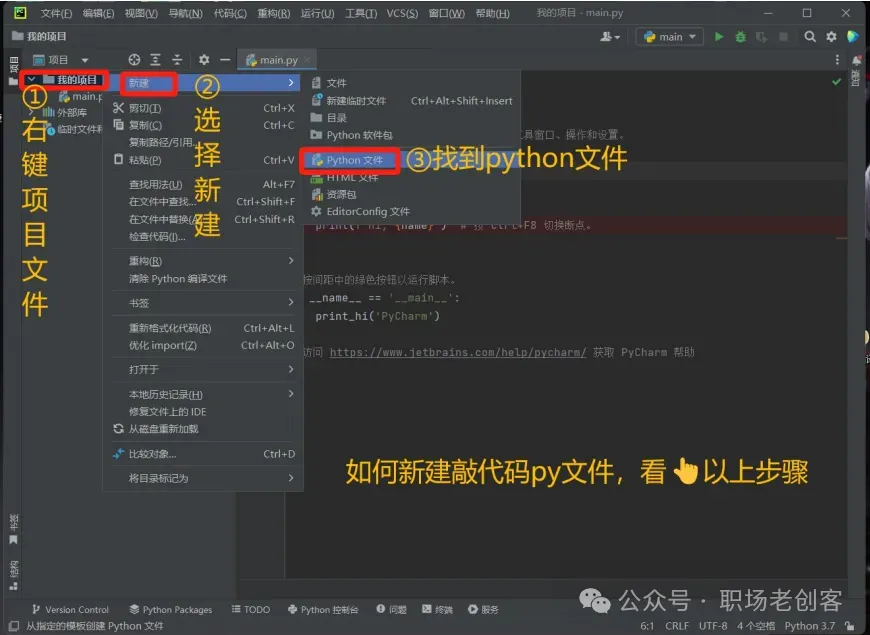This screenshot has height=635, width=870.
Task: Select 新建临时文件 in New submenu
Action: coord(412,101)
